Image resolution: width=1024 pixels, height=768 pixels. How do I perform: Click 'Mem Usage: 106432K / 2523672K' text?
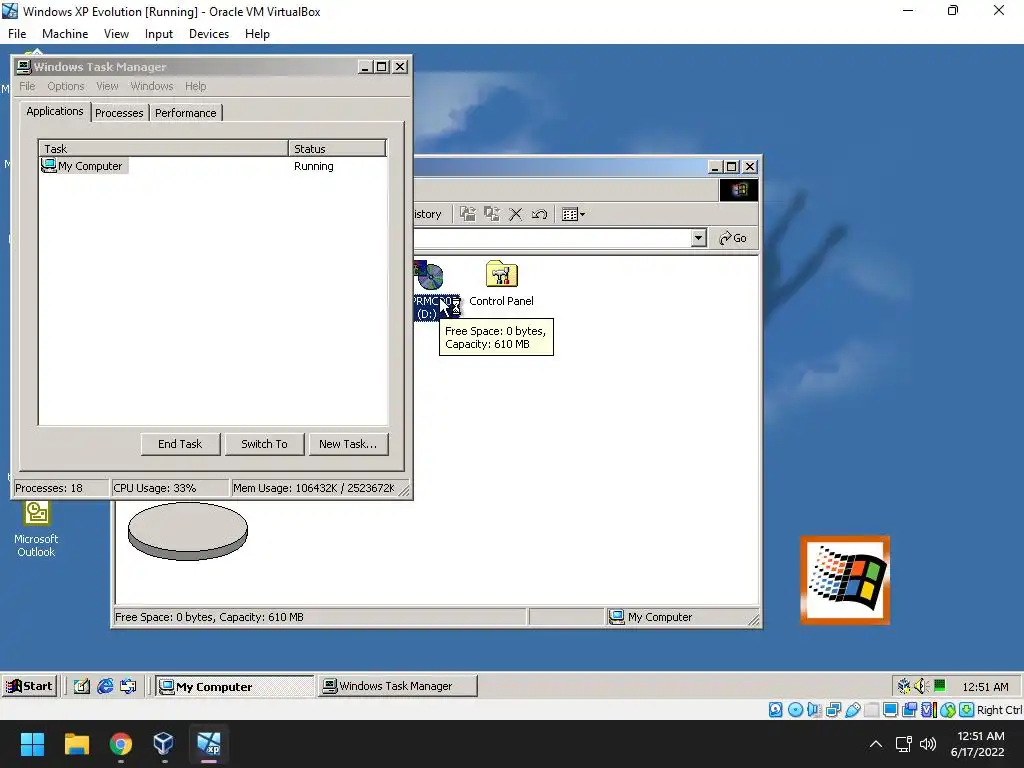(x=314, y=488)
